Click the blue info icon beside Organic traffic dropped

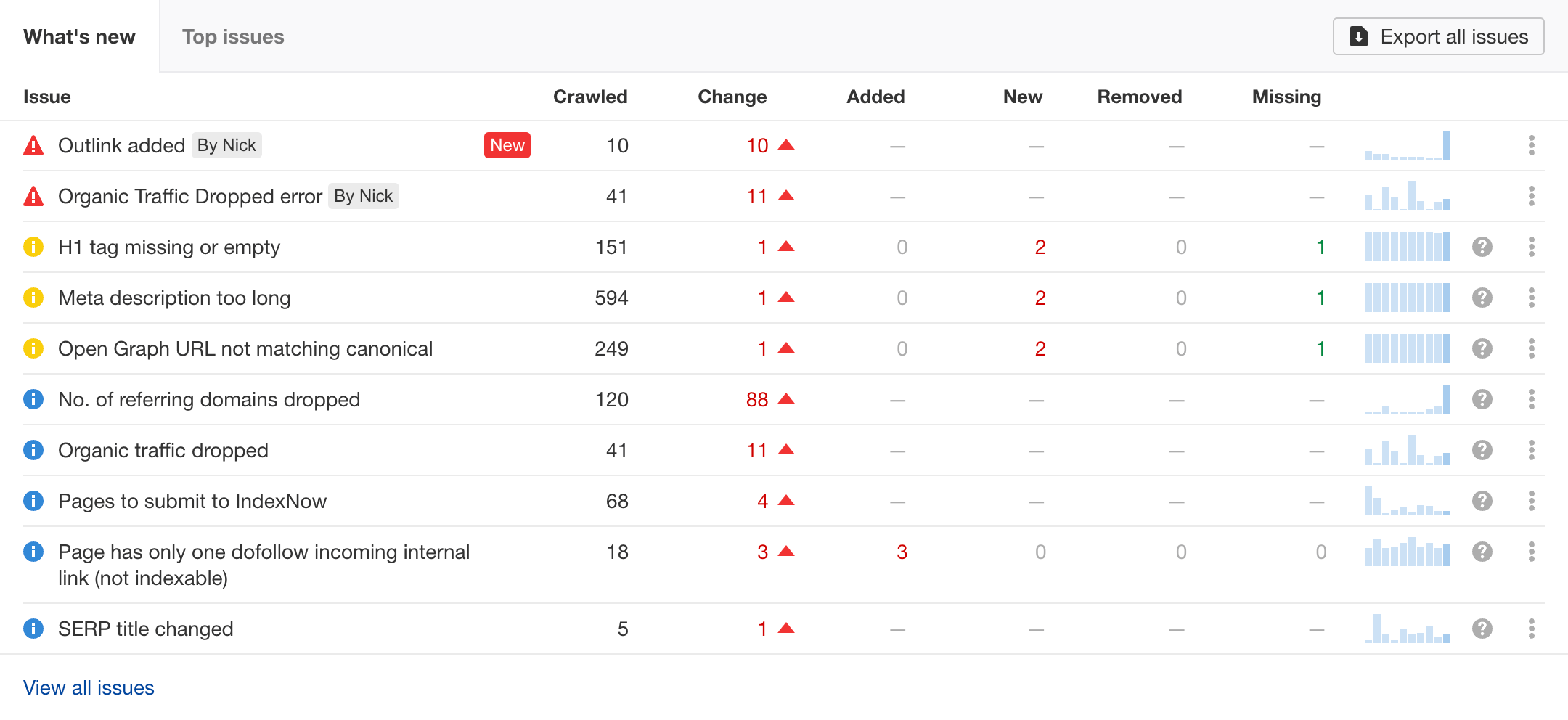tap(33, 450)
